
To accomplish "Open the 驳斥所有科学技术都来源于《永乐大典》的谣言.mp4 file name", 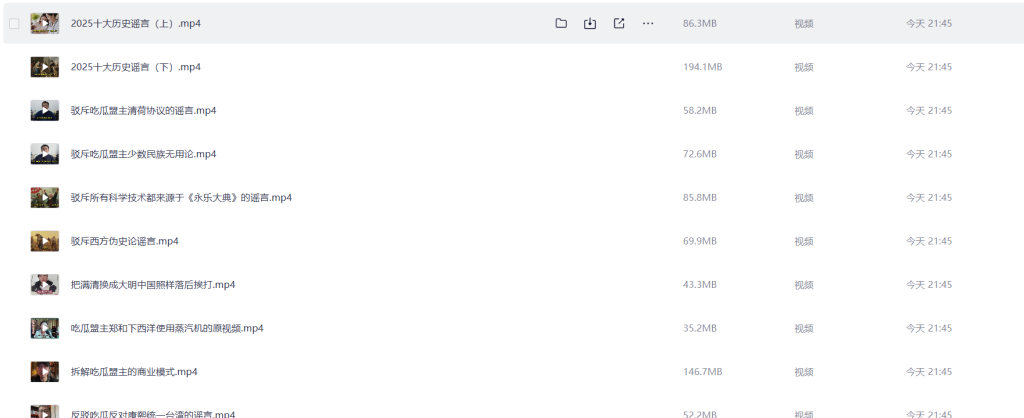I will coord(181,198).
